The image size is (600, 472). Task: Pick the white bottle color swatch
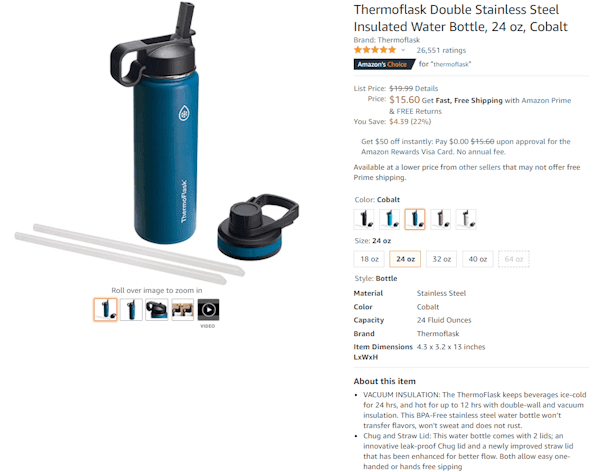point(466,219)
